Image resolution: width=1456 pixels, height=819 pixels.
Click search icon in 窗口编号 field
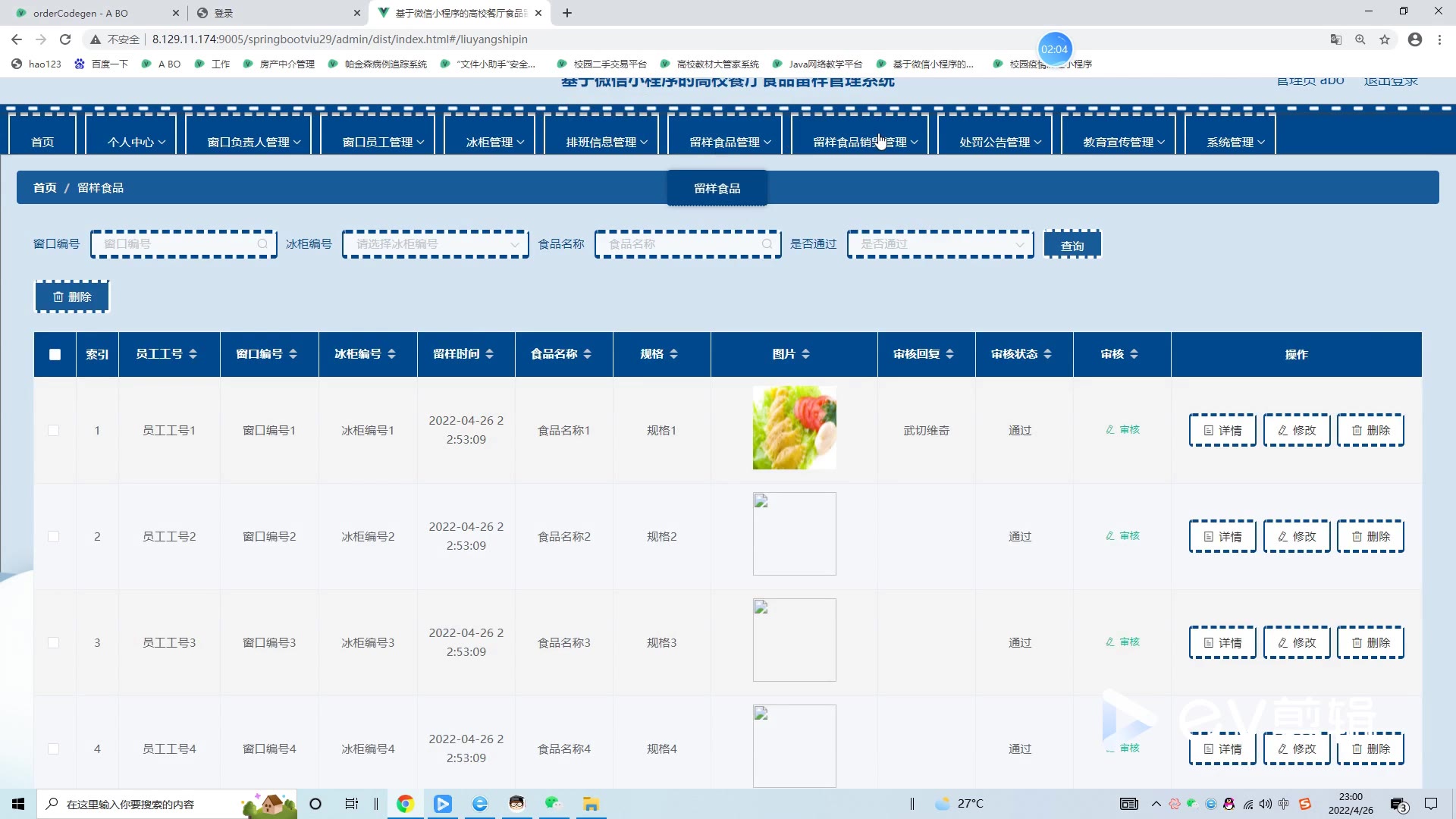click(262, 244)
